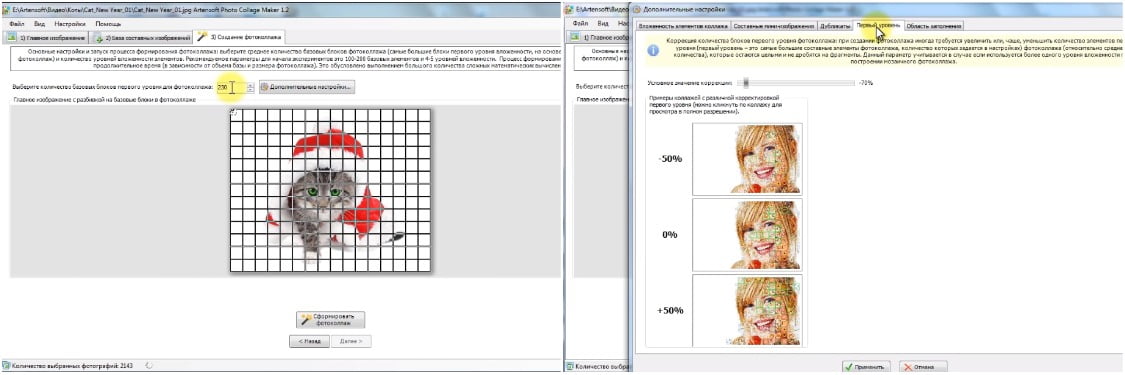The image size is (1125, 375).
Task: Open the Настройки menu
Action: coord(70,24)
